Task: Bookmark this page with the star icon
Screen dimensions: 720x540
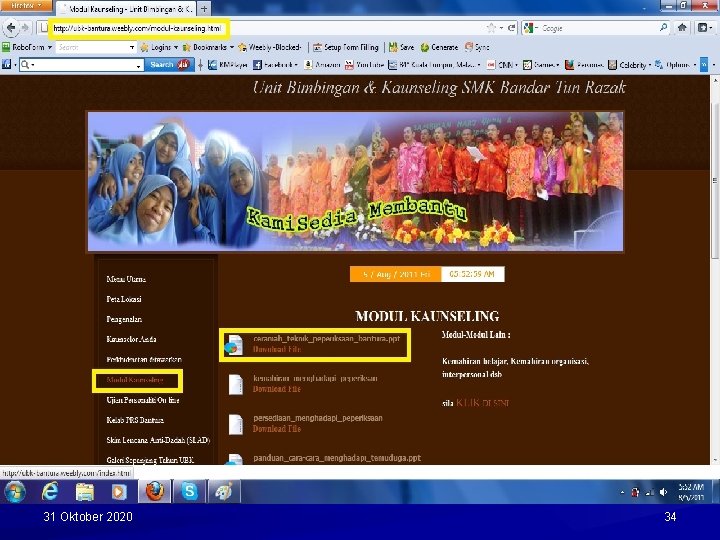Action: pyautogui.click(x=491, y=28)
